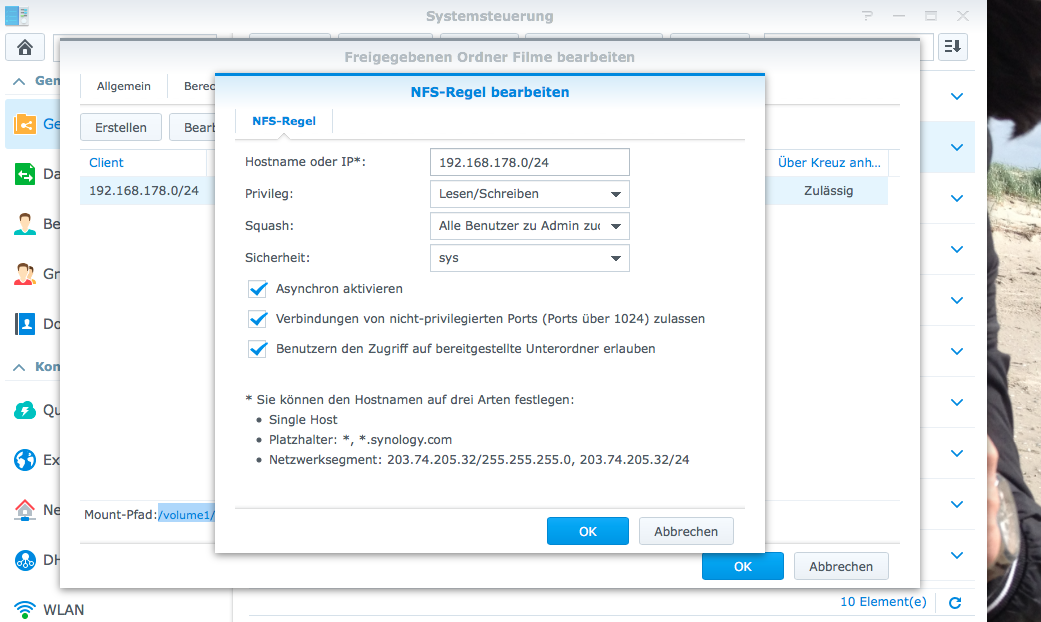The image size is (1041, 622).
Task: Select the /volume1/ mount path text
Action: click(x=187, y=514)
